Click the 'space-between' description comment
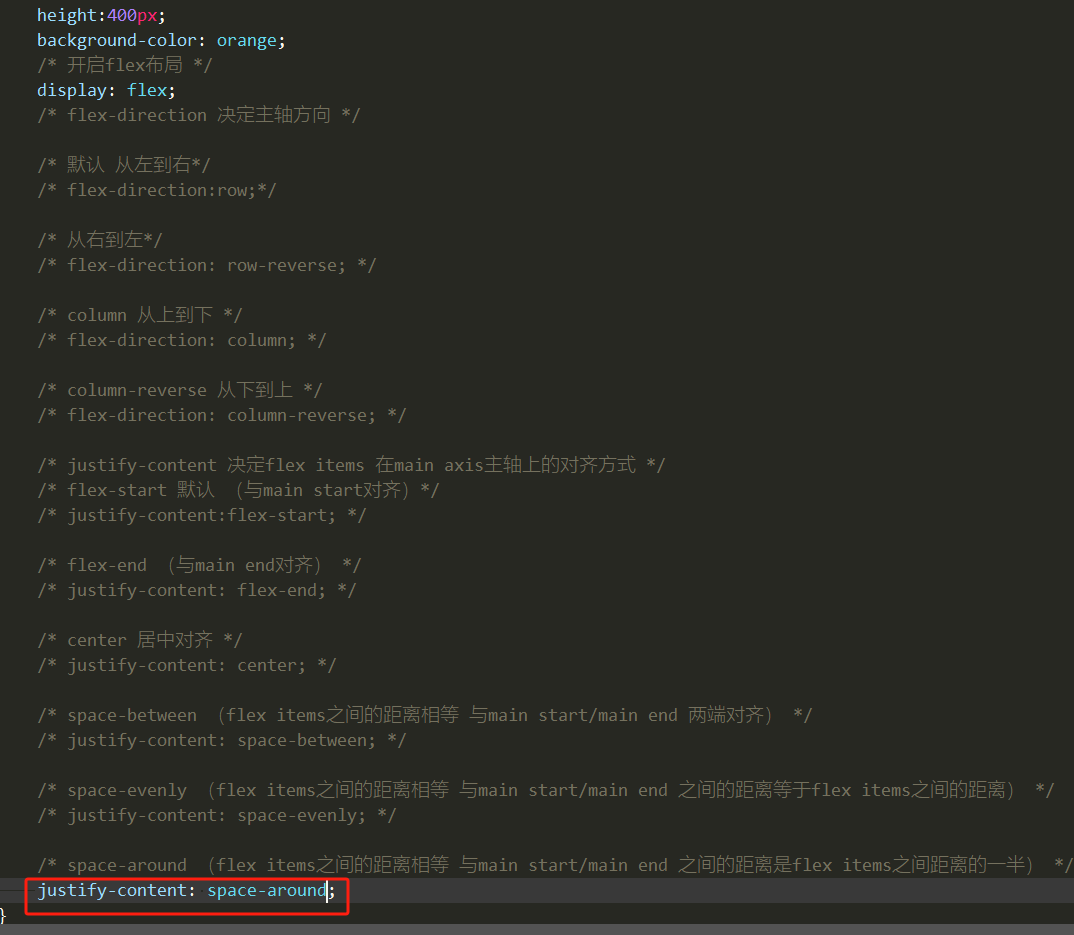This screenshot has width=1074, height=935. click(x=425, y=715)
